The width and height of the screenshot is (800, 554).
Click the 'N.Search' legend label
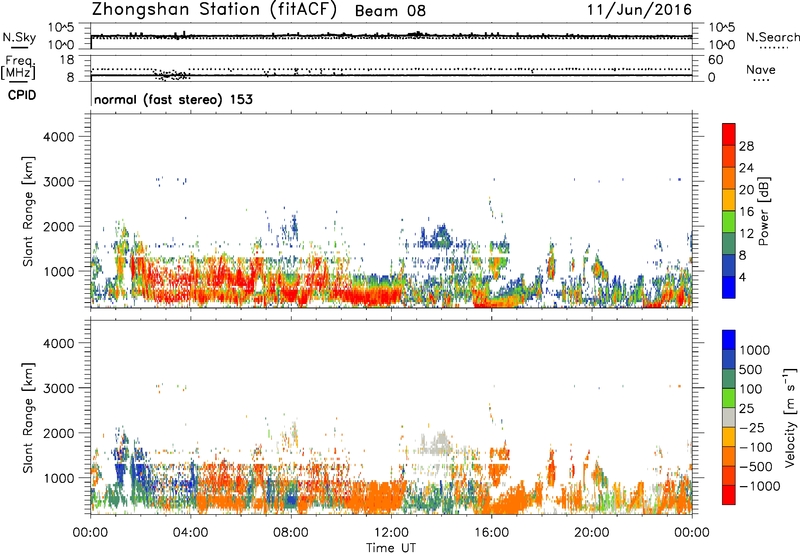tap(772, 37)
